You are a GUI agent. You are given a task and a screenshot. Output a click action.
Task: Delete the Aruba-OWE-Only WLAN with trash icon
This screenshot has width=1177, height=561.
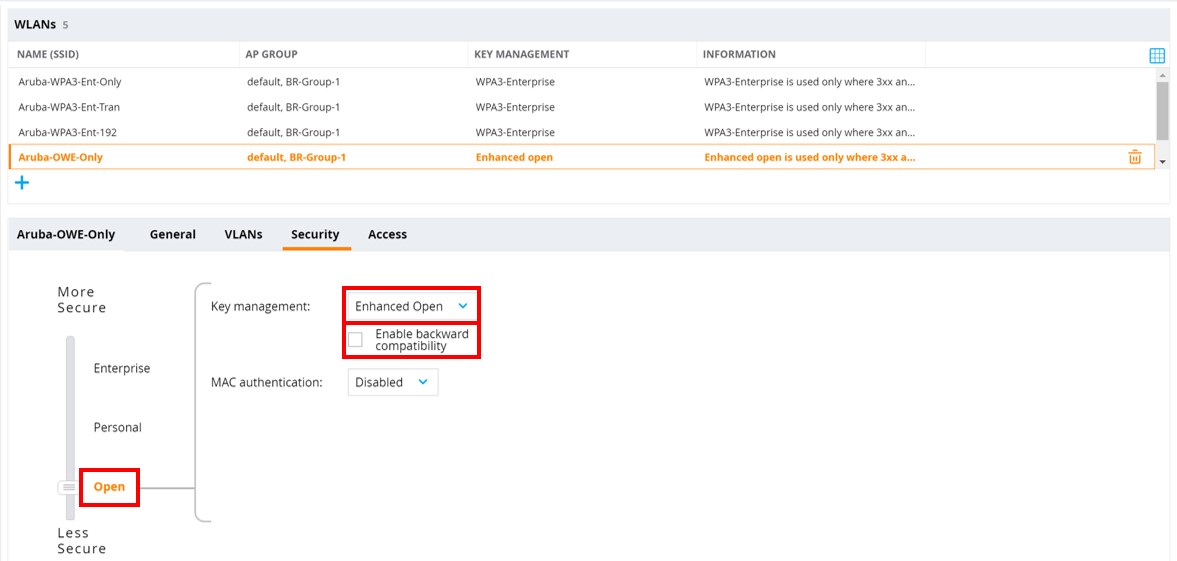1135,157
